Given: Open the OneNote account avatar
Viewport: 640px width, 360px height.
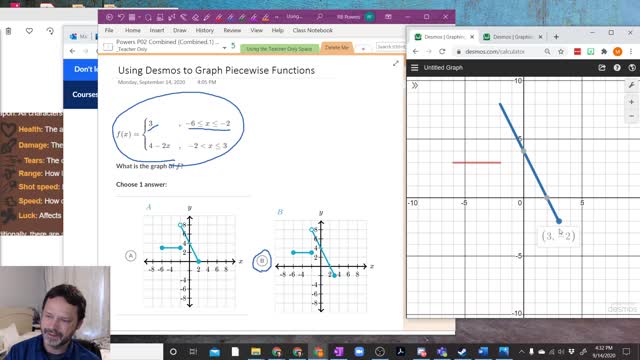Looking at the screenshot, I should [369, 17].
